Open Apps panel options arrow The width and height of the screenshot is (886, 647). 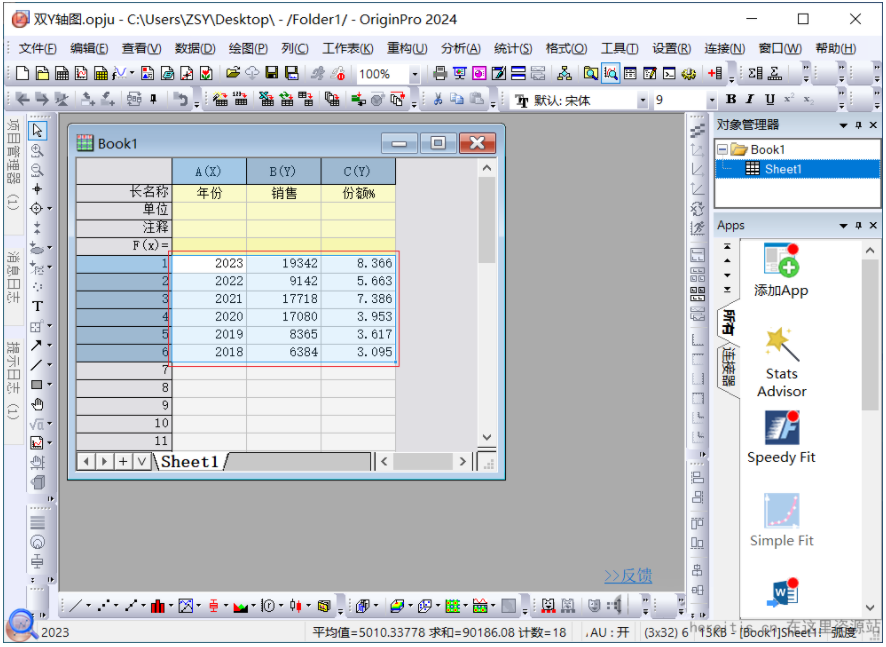[x=844, y=226]
